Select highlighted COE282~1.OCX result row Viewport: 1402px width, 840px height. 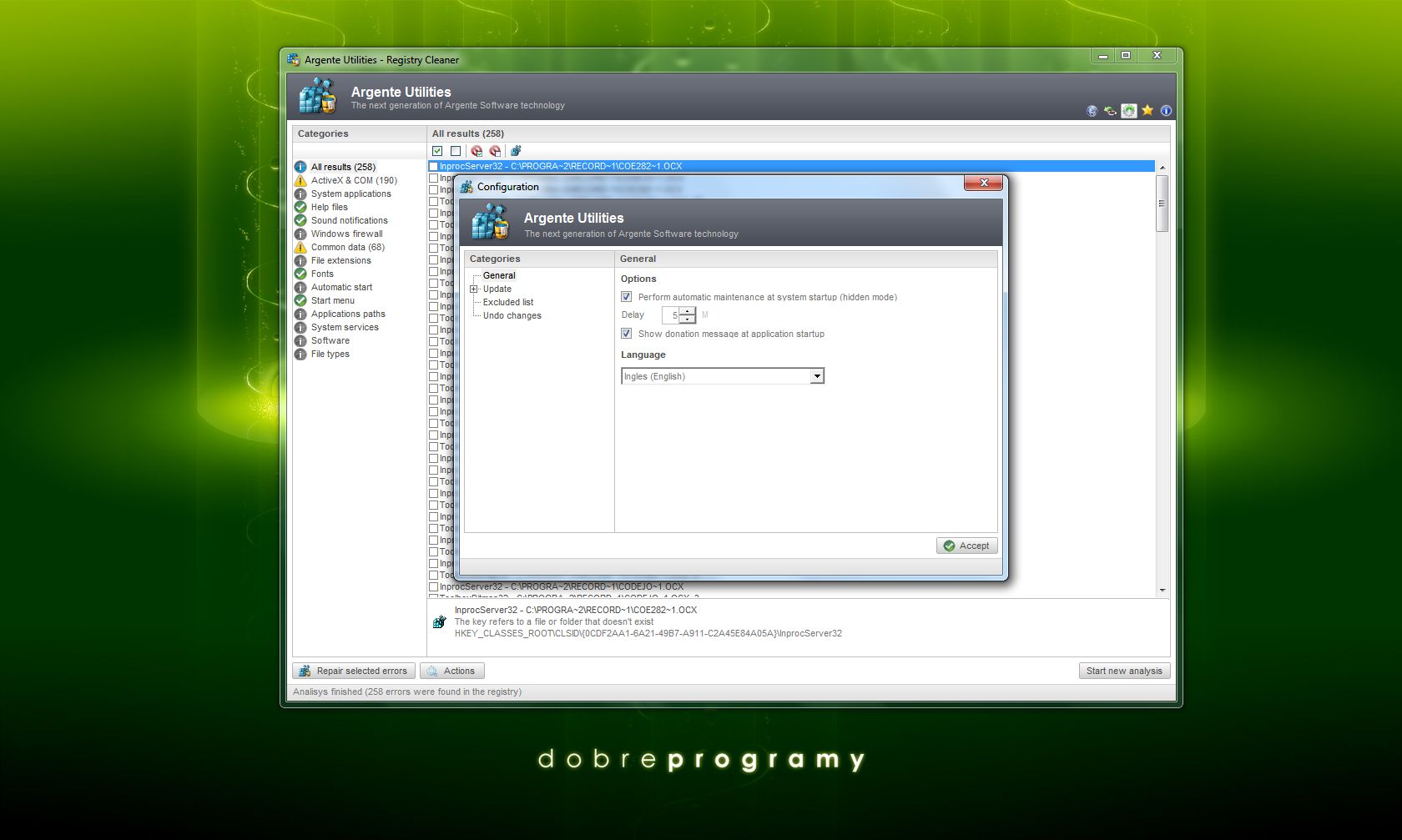tap(792, 166)
